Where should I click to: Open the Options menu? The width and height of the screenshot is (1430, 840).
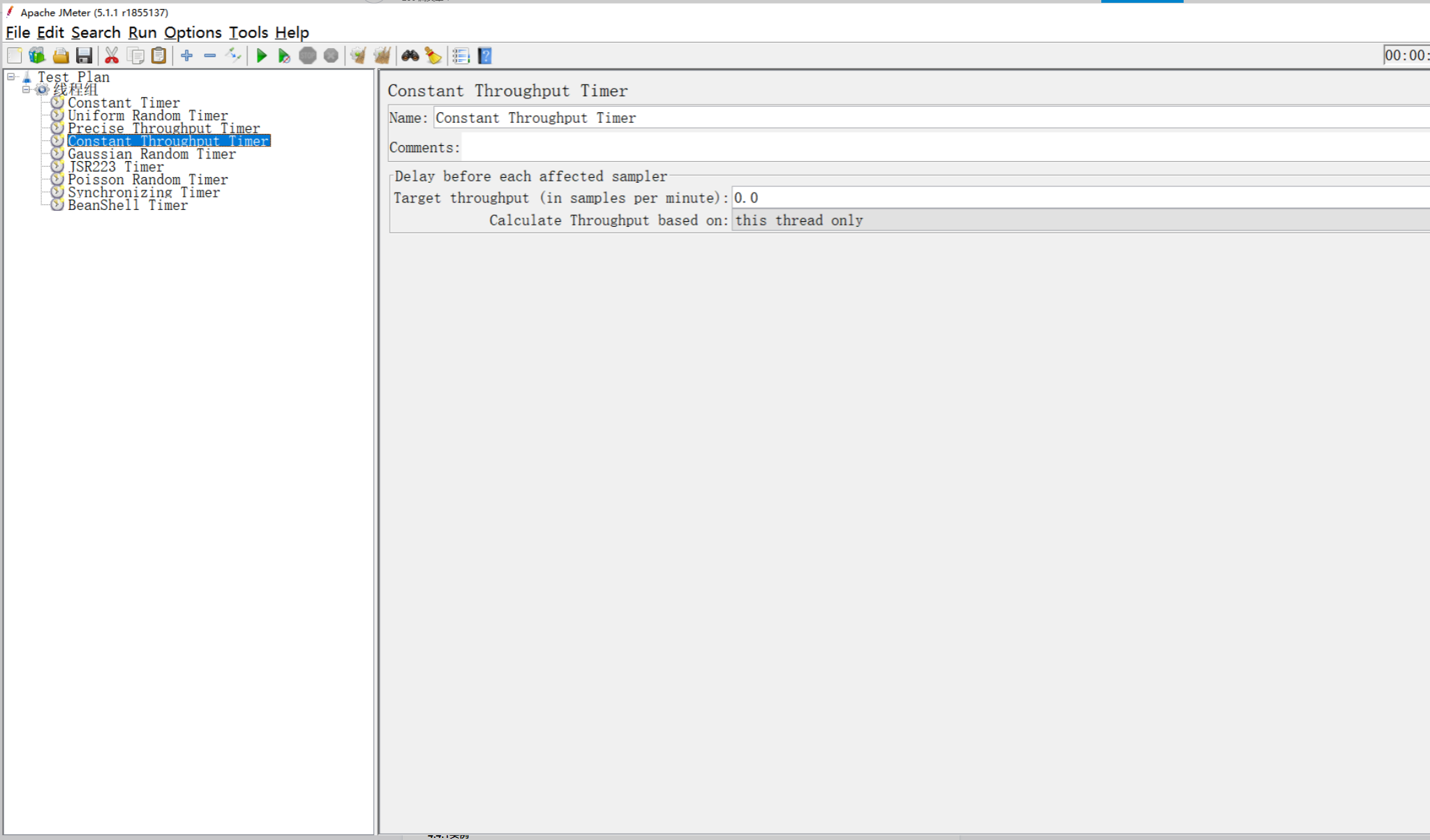click(193, 33)
